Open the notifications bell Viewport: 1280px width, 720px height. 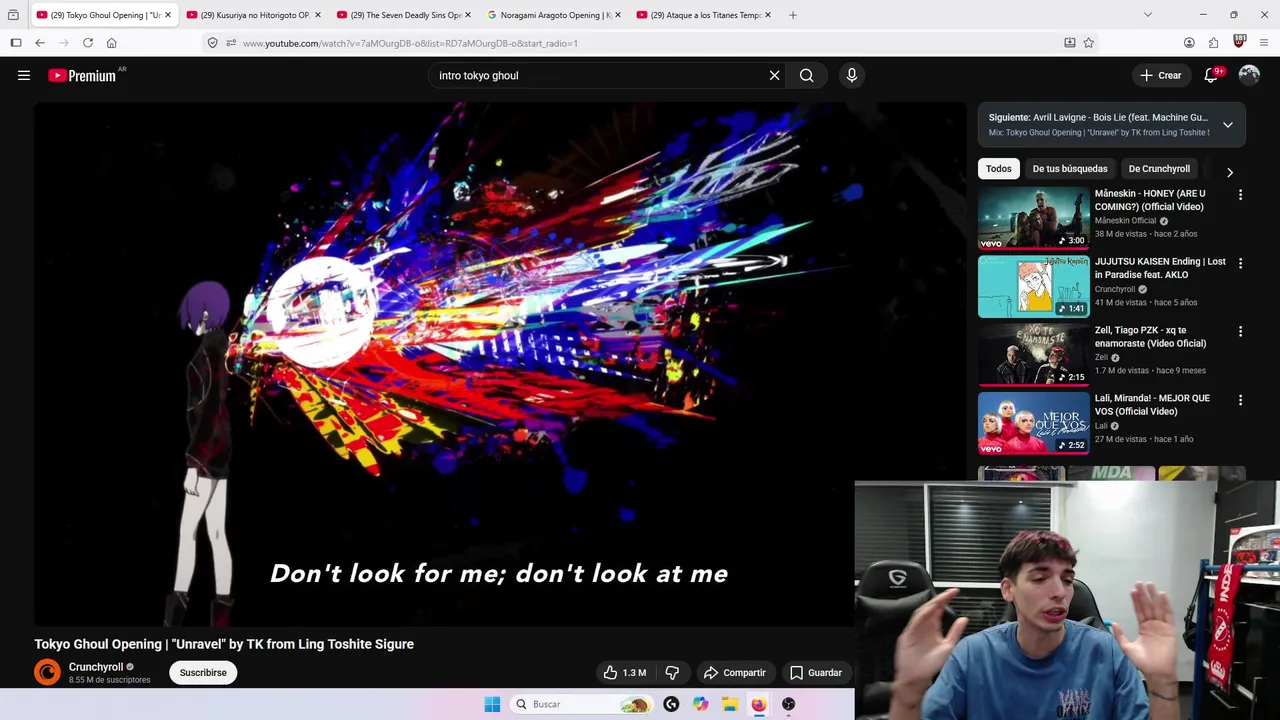click(1211, 75)
